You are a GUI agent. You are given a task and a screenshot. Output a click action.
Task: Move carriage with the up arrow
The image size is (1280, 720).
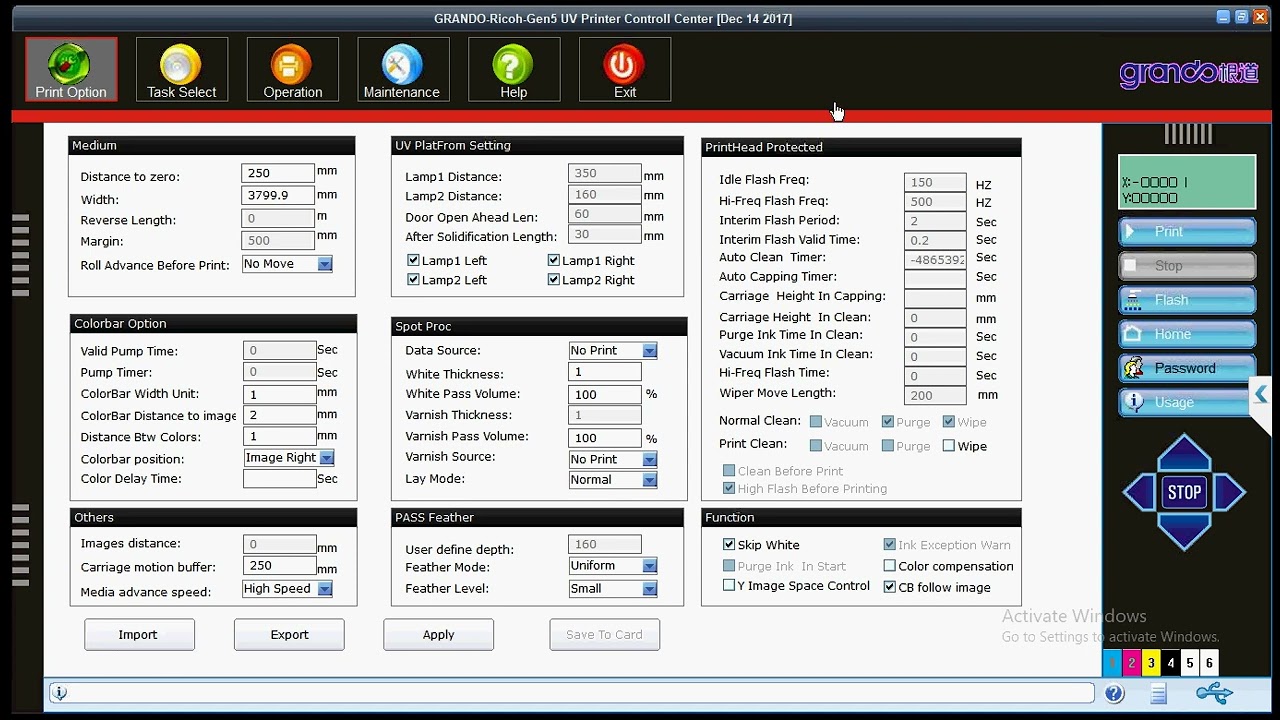pos(1185,453)
